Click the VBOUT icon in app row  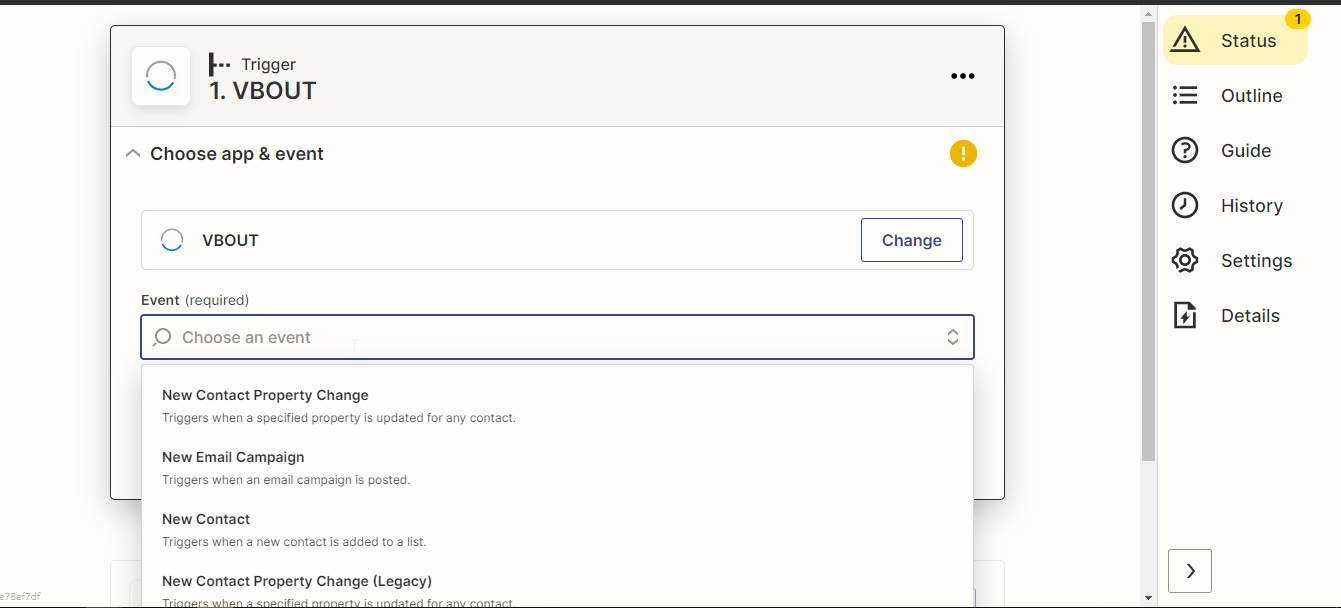(x=172, y=240)
